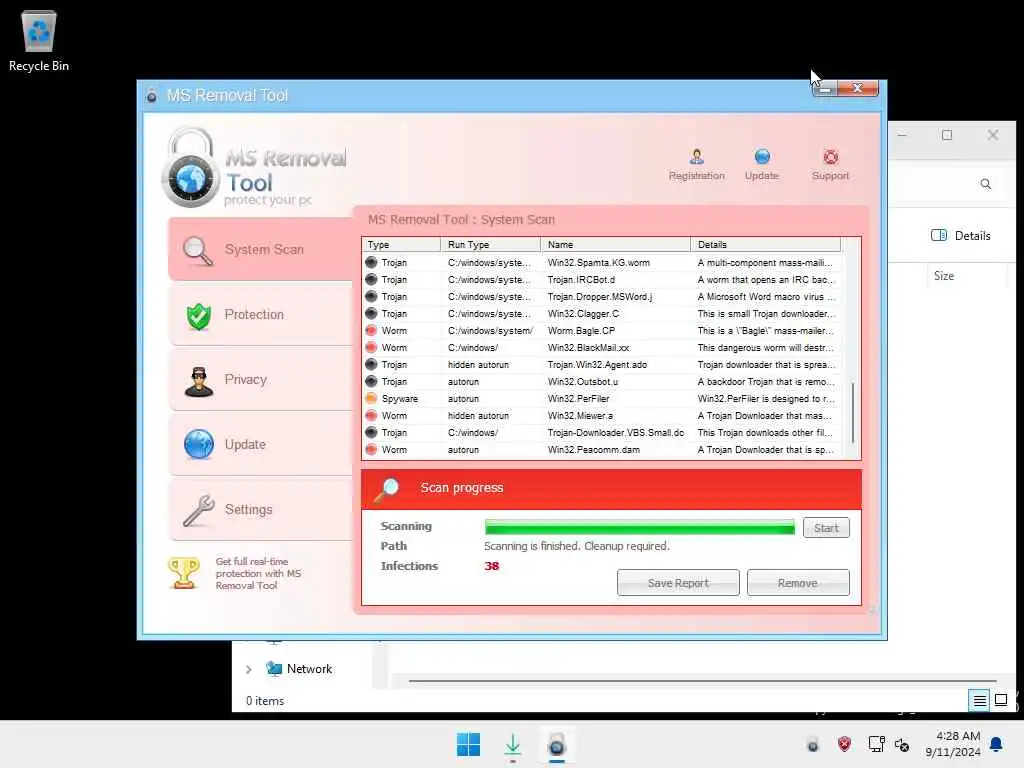The image size is (1024, 768).
Task: Open the notification bell in taskbar
Action: pos(997,744)
